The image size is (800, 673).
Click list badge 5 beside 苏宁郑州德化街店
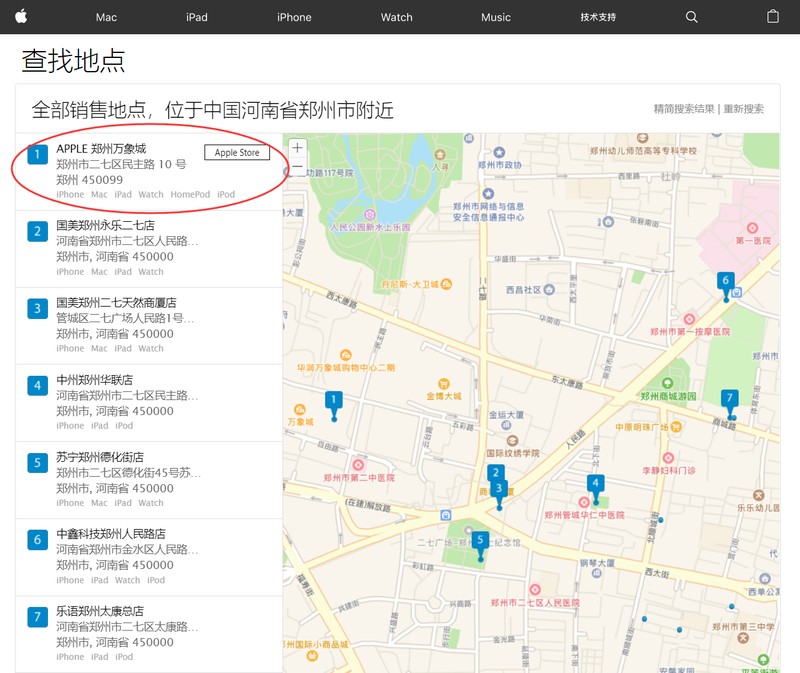click(37, 463)
